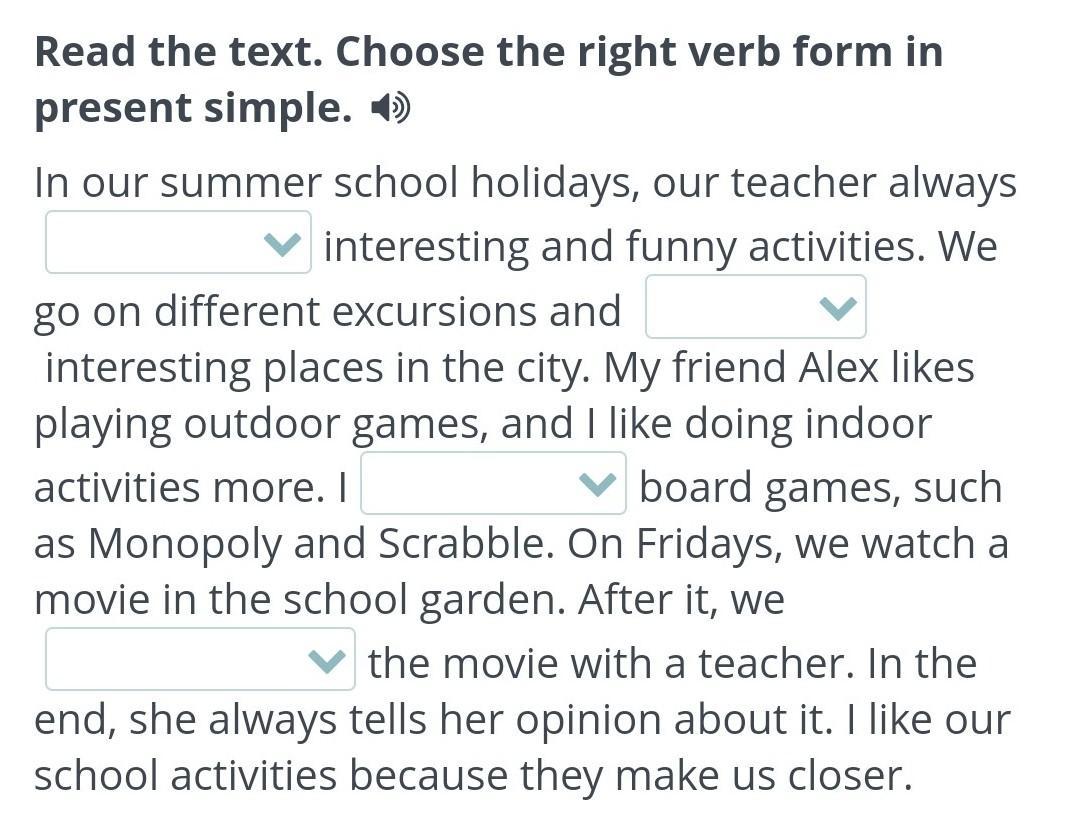Play the audio via speaker icon
The height and width of the screenshot is (833, 1066).
(390, 108)
